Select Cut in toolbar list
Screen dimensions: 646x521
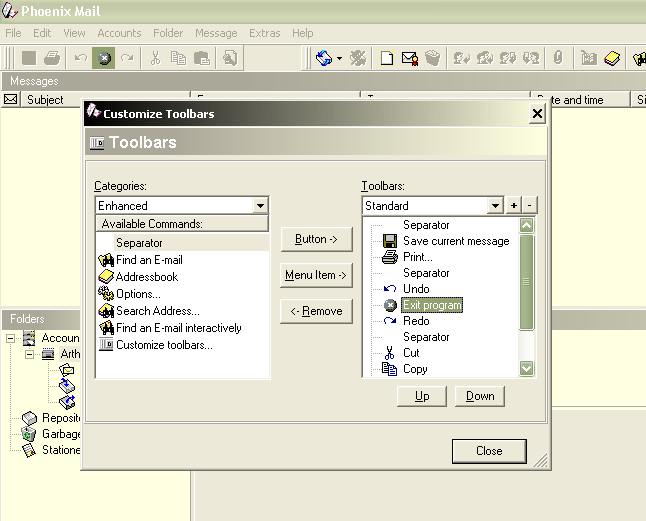coord(411,353)
